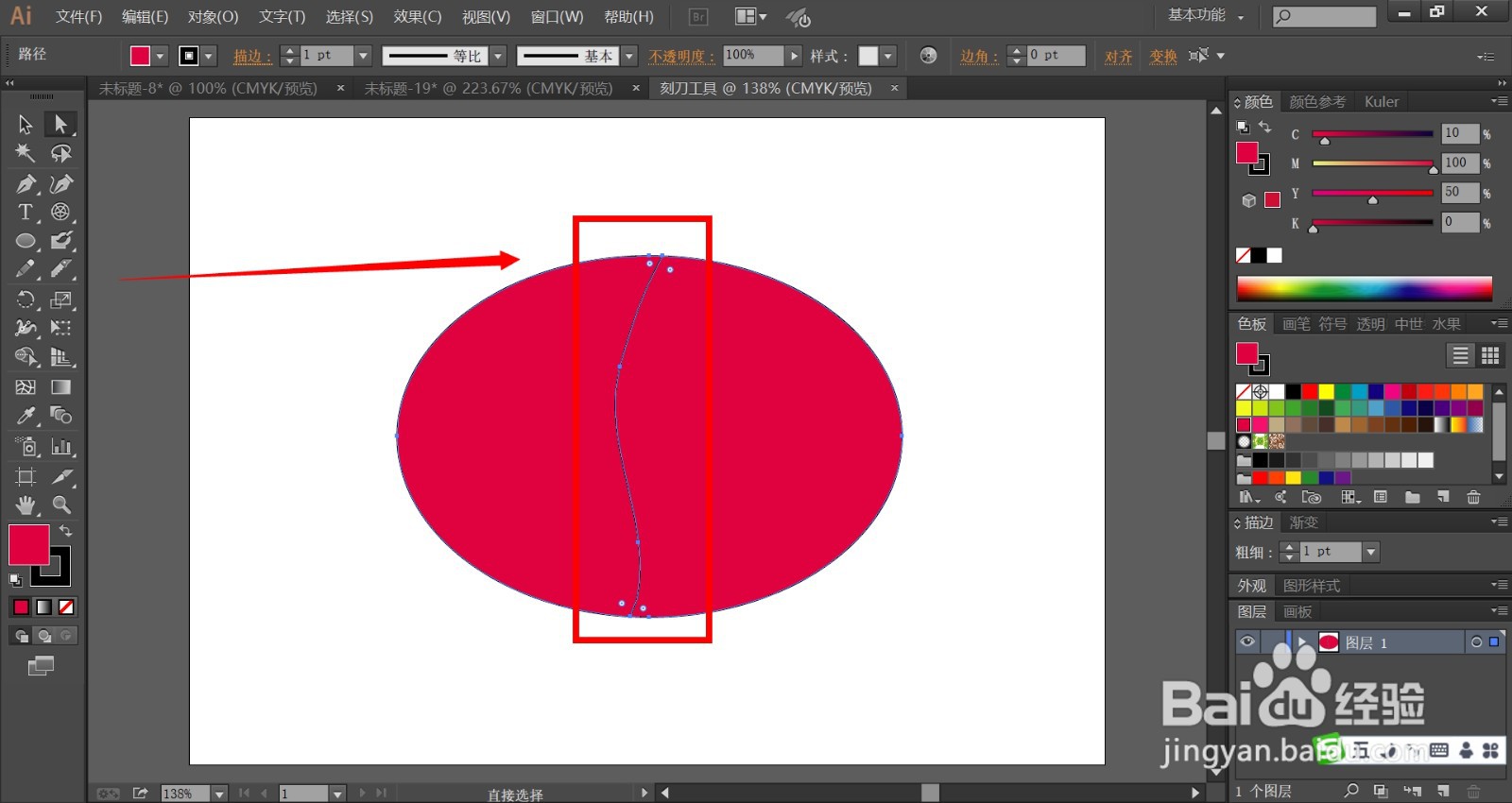Image resolution: width=1512 pixels, height=803 pixels.
Task: Select the Magic Wand tool
Action: point(26,153)
